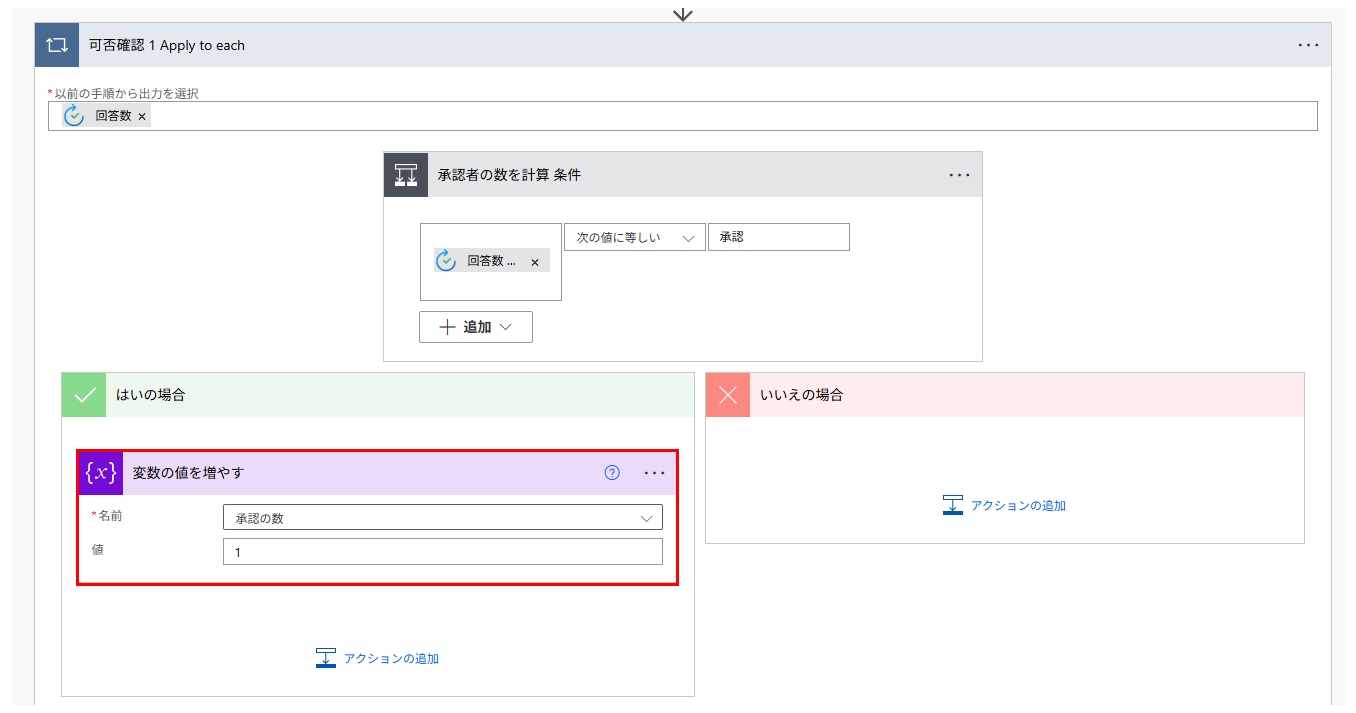Image resolution: width=1356 pixels, height=713 pixels.
Task: Click the purple 変数の値を増やす variable icon
Action: [x=99, y=472]
